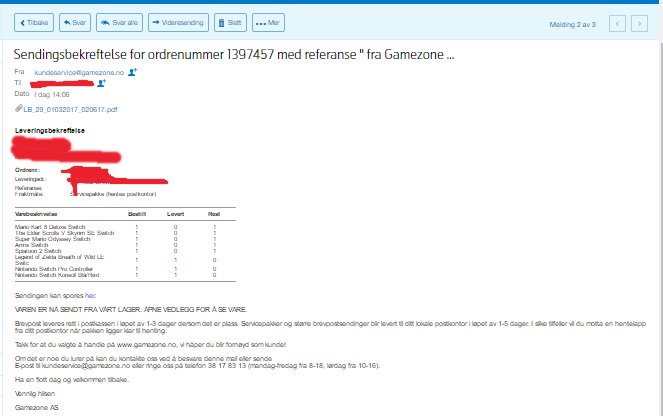Go to the previous message arrow

point(617,24)
